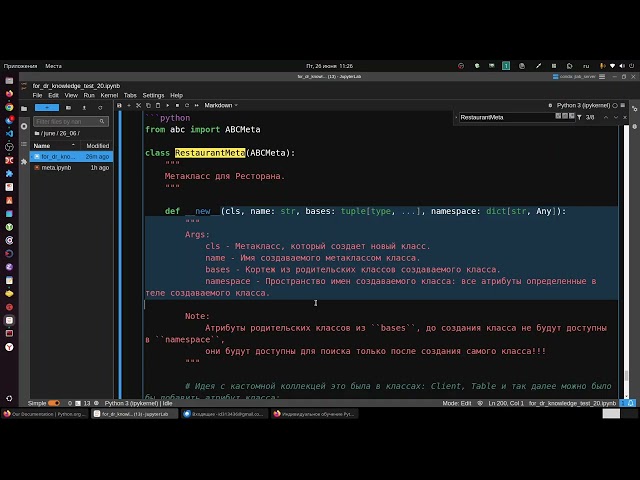640x480 pixels.
Task: Go to next search match
Action: click(x=616, y=118)
